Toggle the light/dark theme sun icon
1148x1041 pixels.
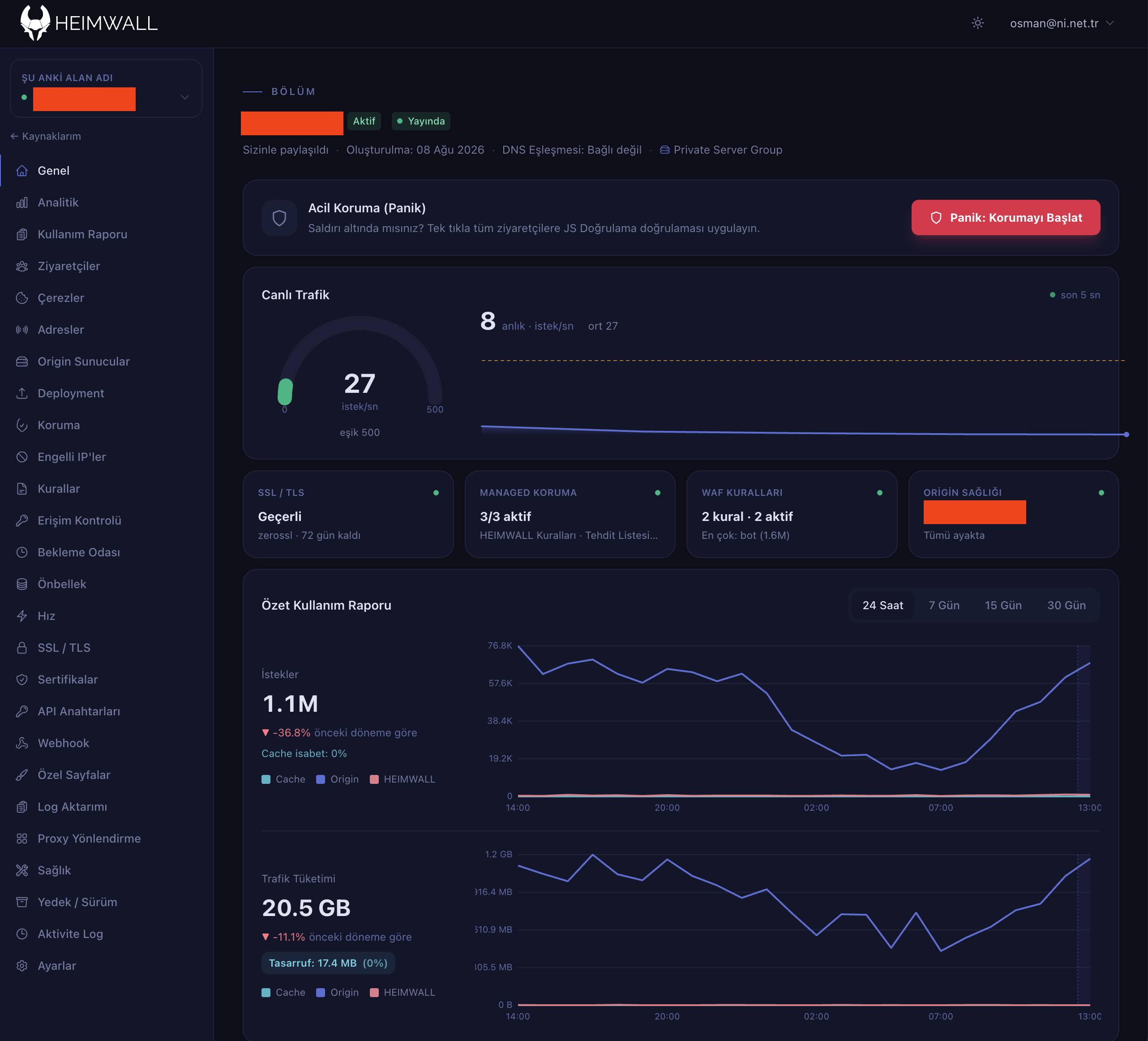click(x=977, y=23)
